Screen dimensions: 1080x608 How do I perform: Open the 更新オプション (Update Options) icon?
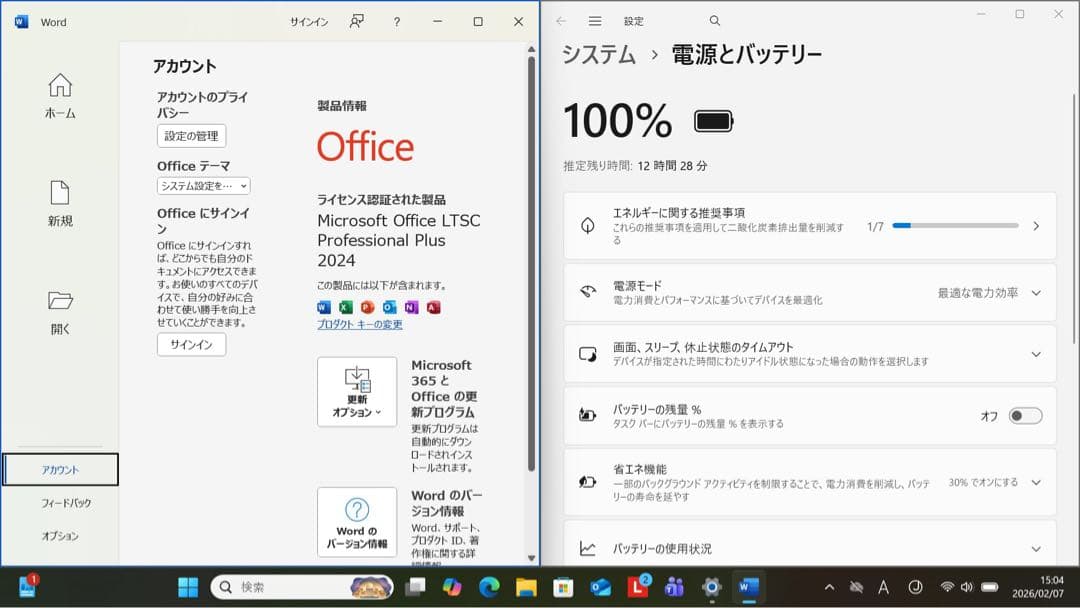pyautogui.click(x=357, y=391)
